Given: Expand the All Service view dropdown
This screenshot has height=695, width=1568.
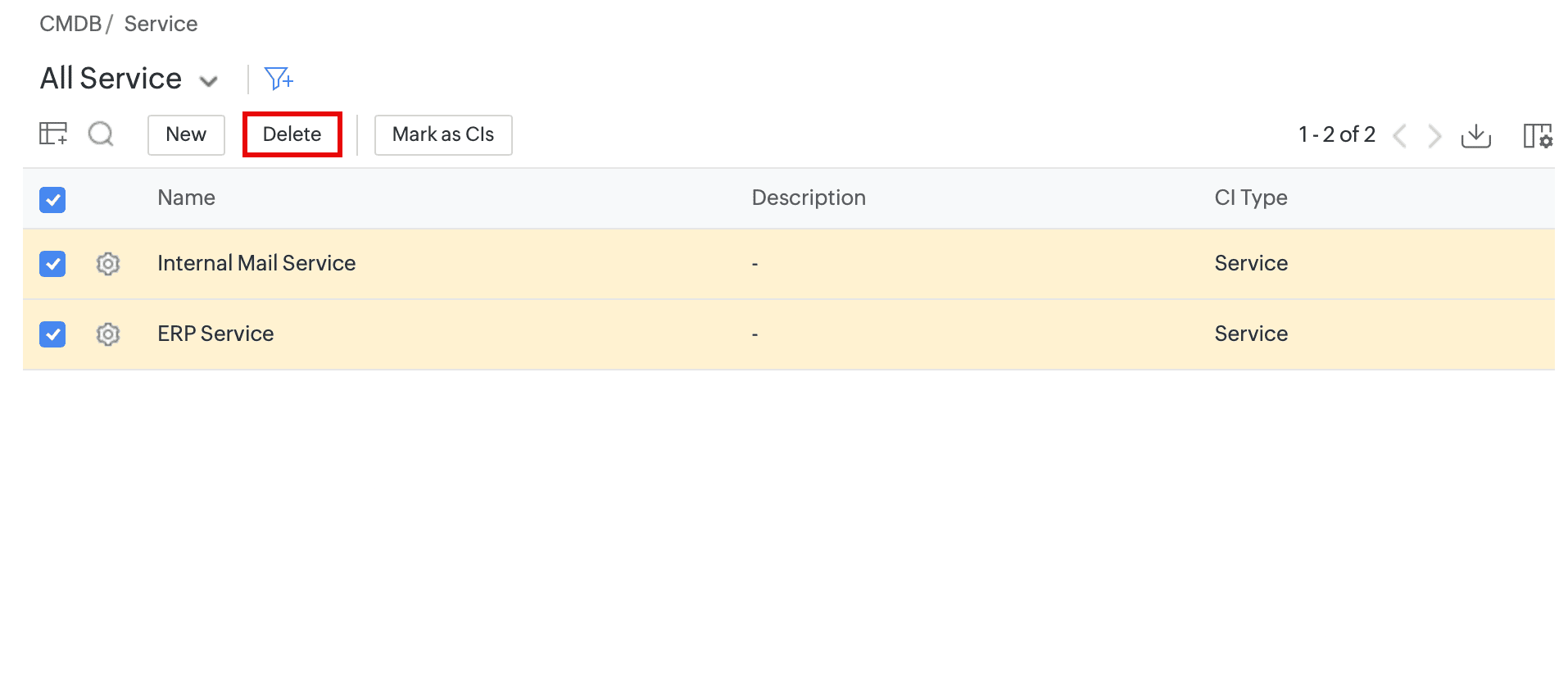Looking at the screenshot, I should tap(209, 81).
